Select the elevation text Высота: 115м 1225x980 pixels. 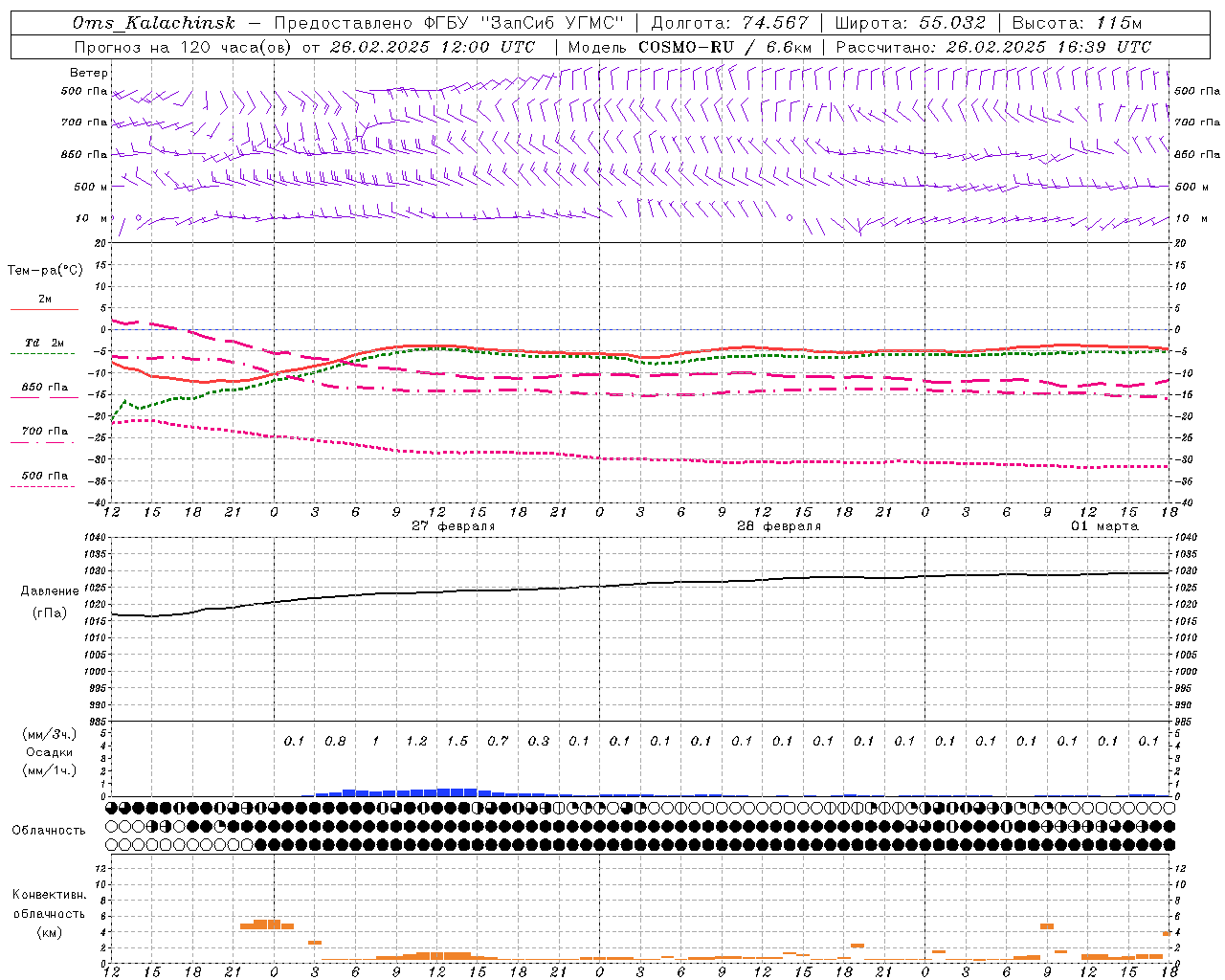click(x=1077, y=23)
